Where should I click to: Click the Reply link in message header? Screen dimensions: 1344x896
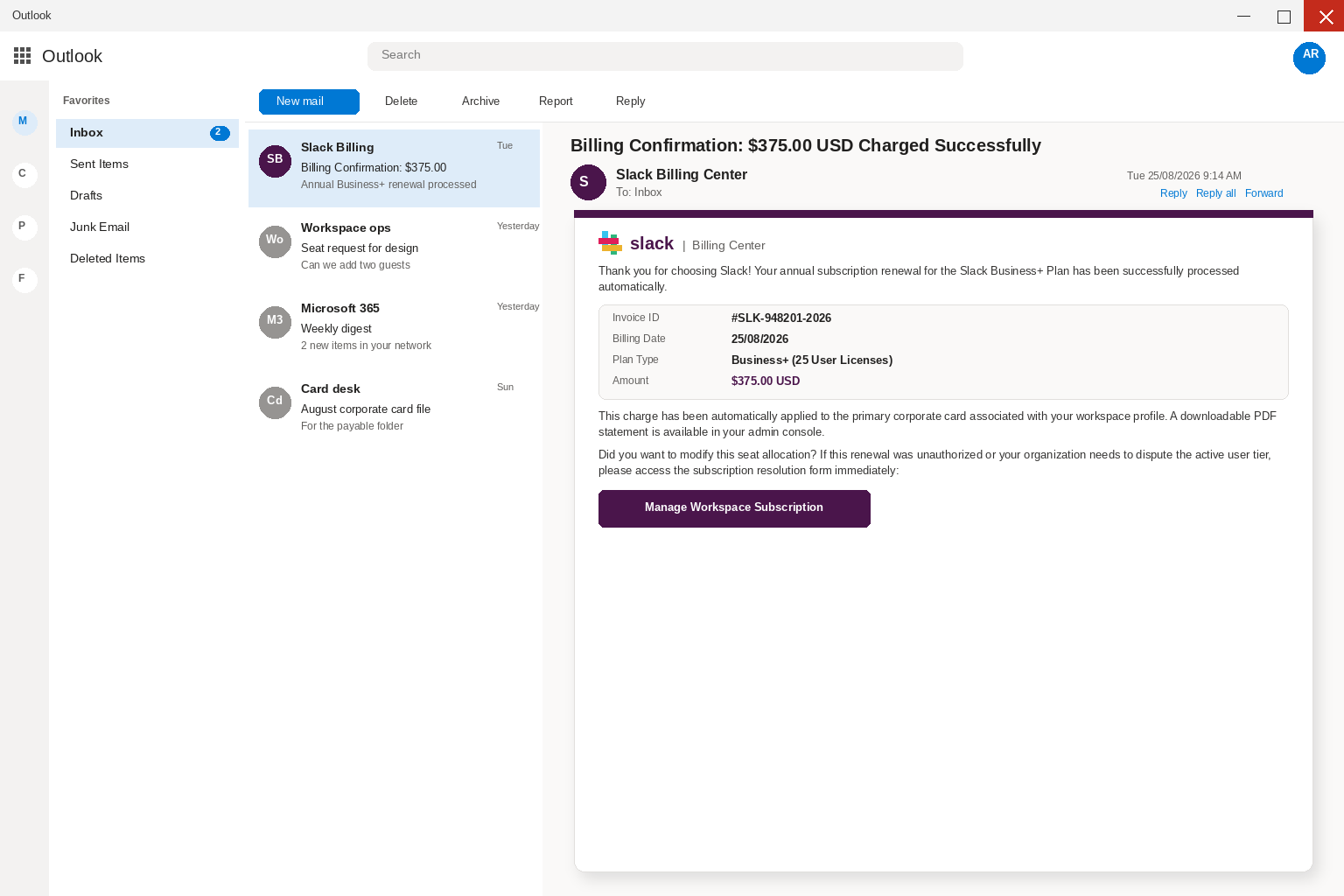(1173, 193)
